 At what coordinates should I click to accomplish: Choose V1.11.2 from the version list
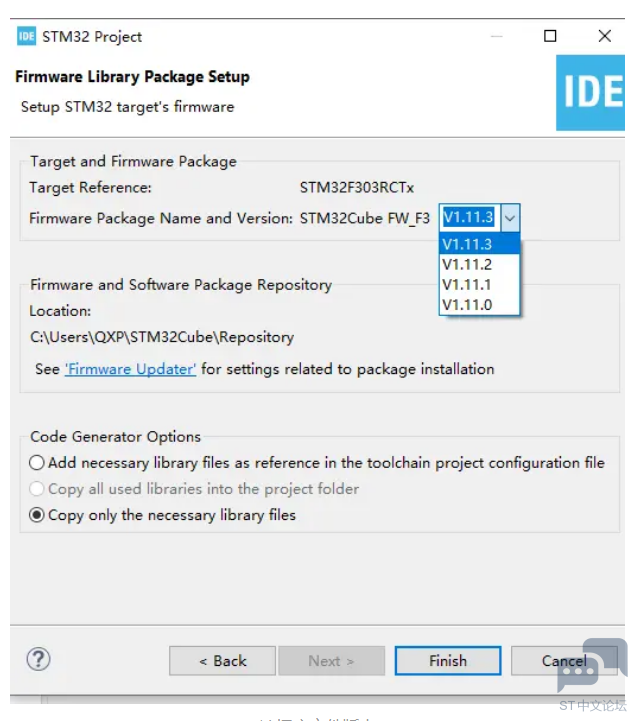(x=479, y=264)
